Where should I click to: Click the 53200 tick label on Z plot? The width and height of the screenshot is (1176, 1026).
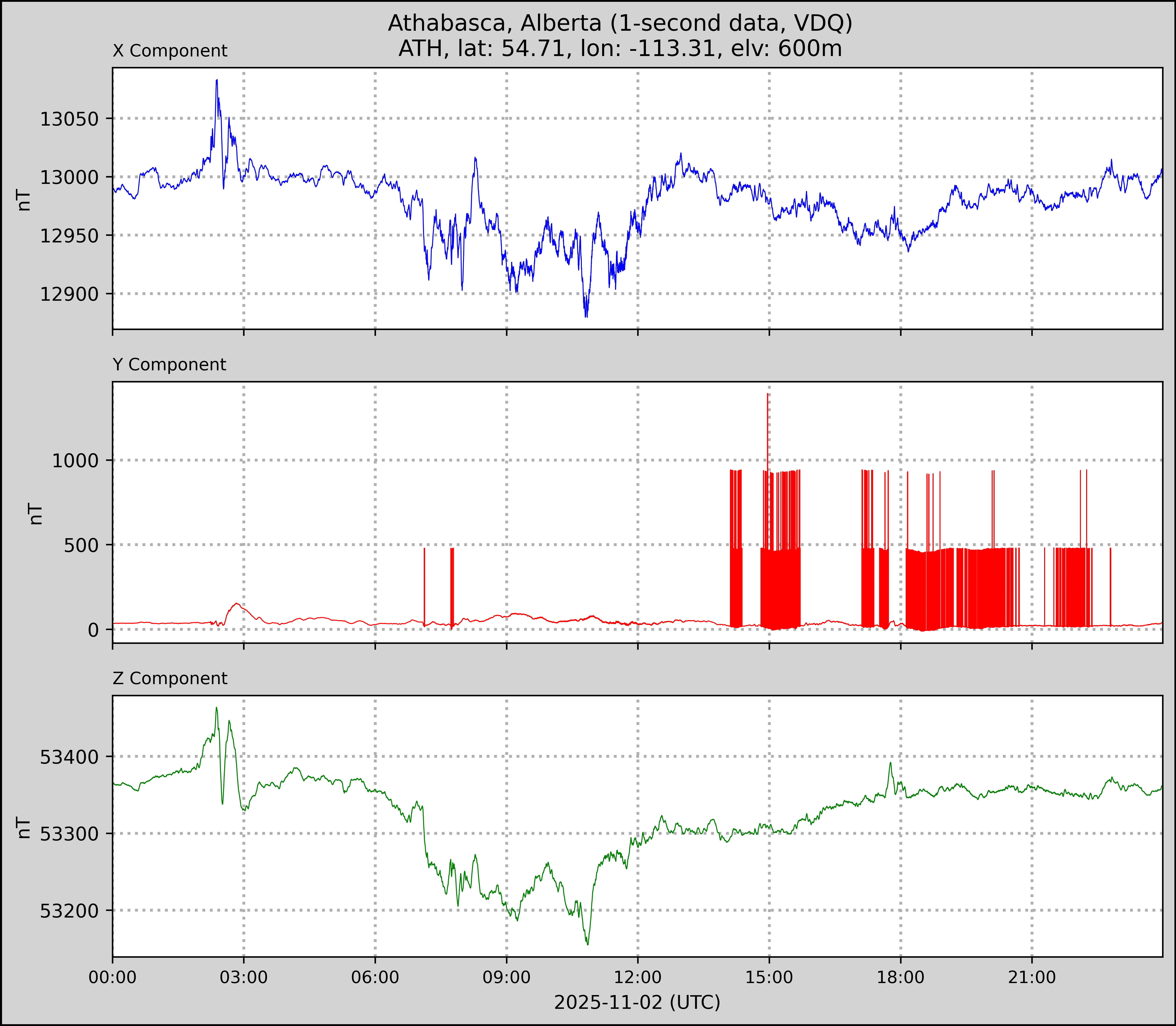pos(69,911)
